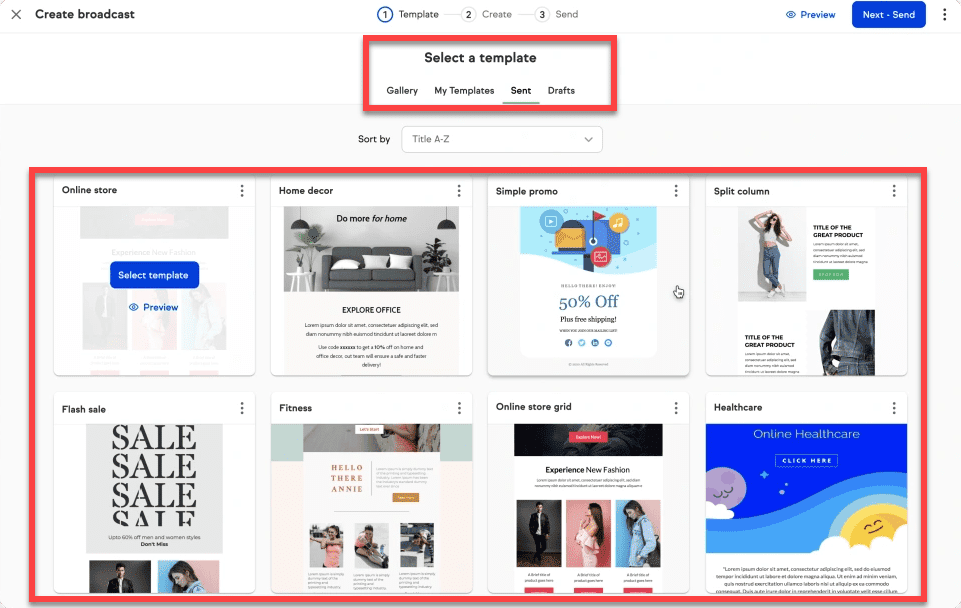Open Online store grid card options menu

pos(676,408)
